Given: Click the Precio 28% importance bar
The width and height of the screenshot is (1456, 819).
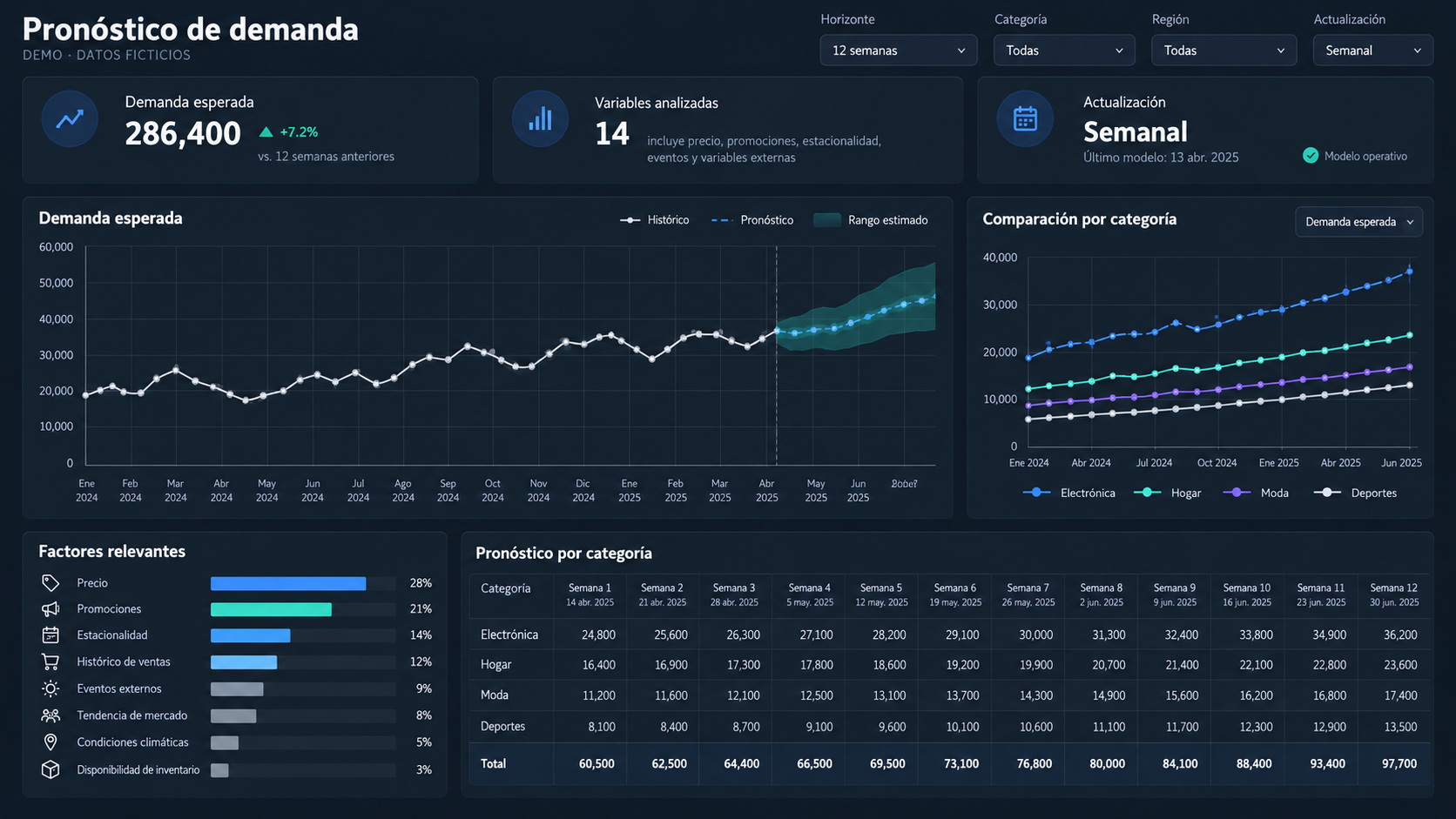Looking at the screenshot, I should [288, 583].
